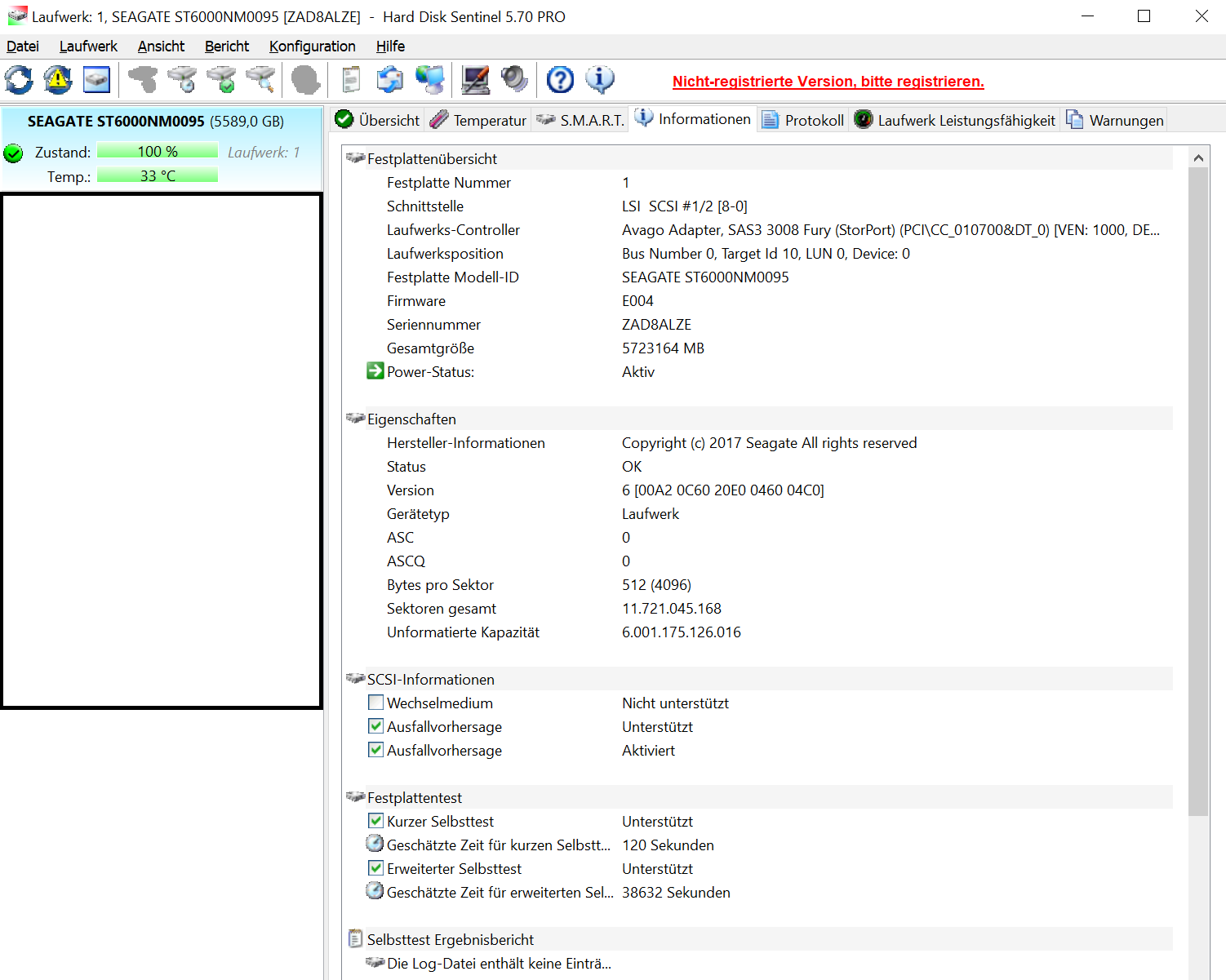This screenshot has height=980, width=1226.
Task: Click the loudspeaker sound toolbar icon
Action: (x=515, y=80)
